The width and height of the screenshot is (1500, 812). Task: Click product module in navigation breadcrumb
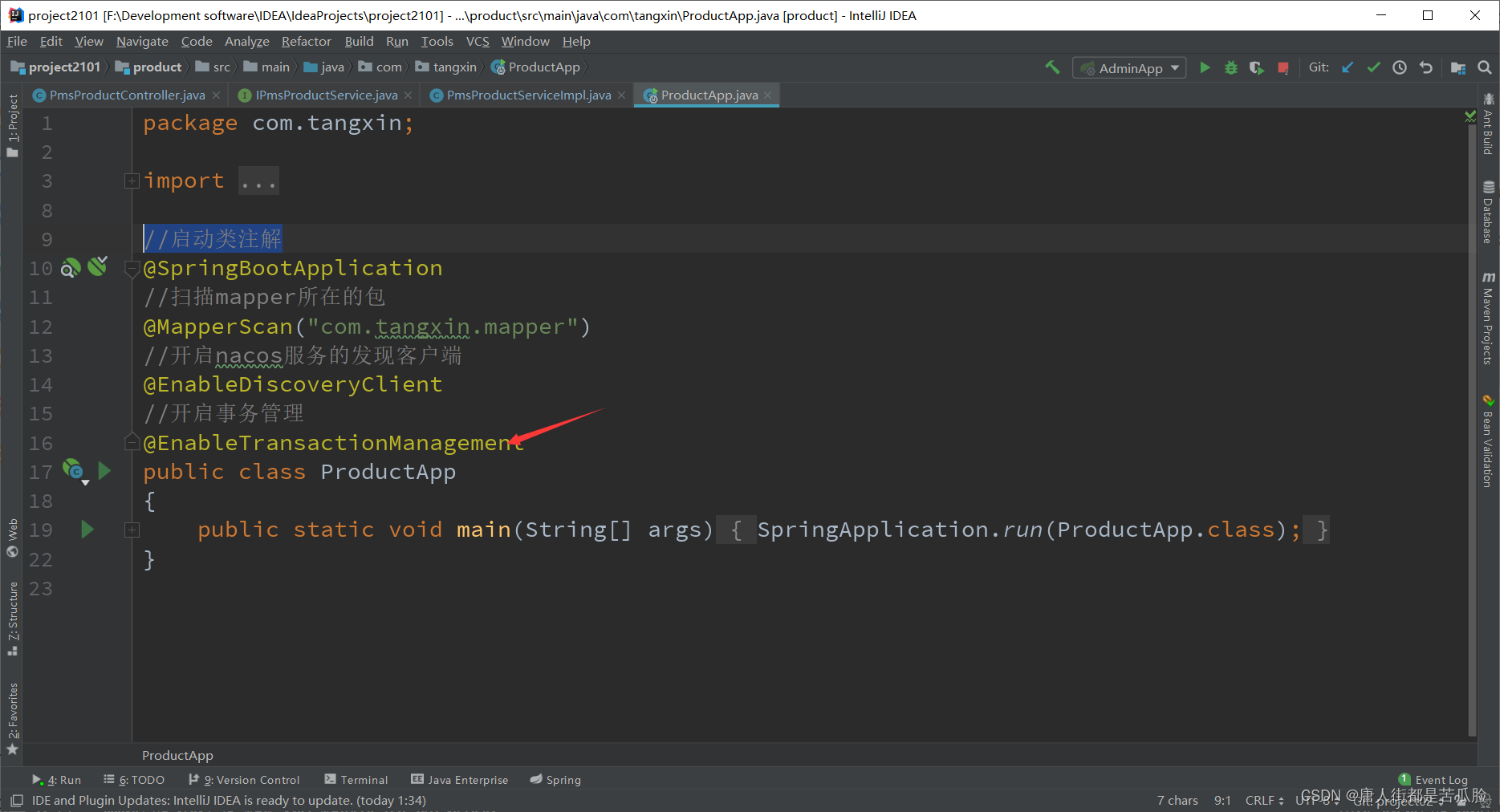(x=149, y=67)
